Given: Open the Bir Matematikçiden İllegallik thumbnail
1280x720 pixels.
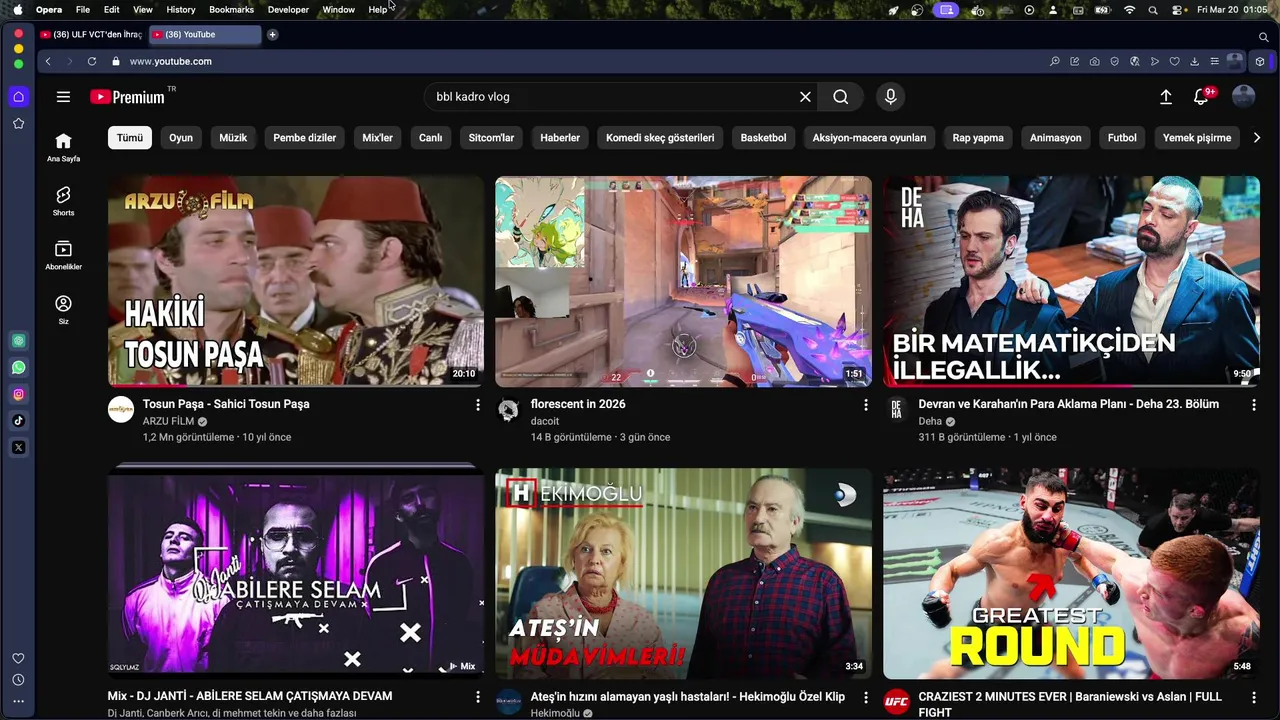Looking at the screenshot, I should (1071, 281).
